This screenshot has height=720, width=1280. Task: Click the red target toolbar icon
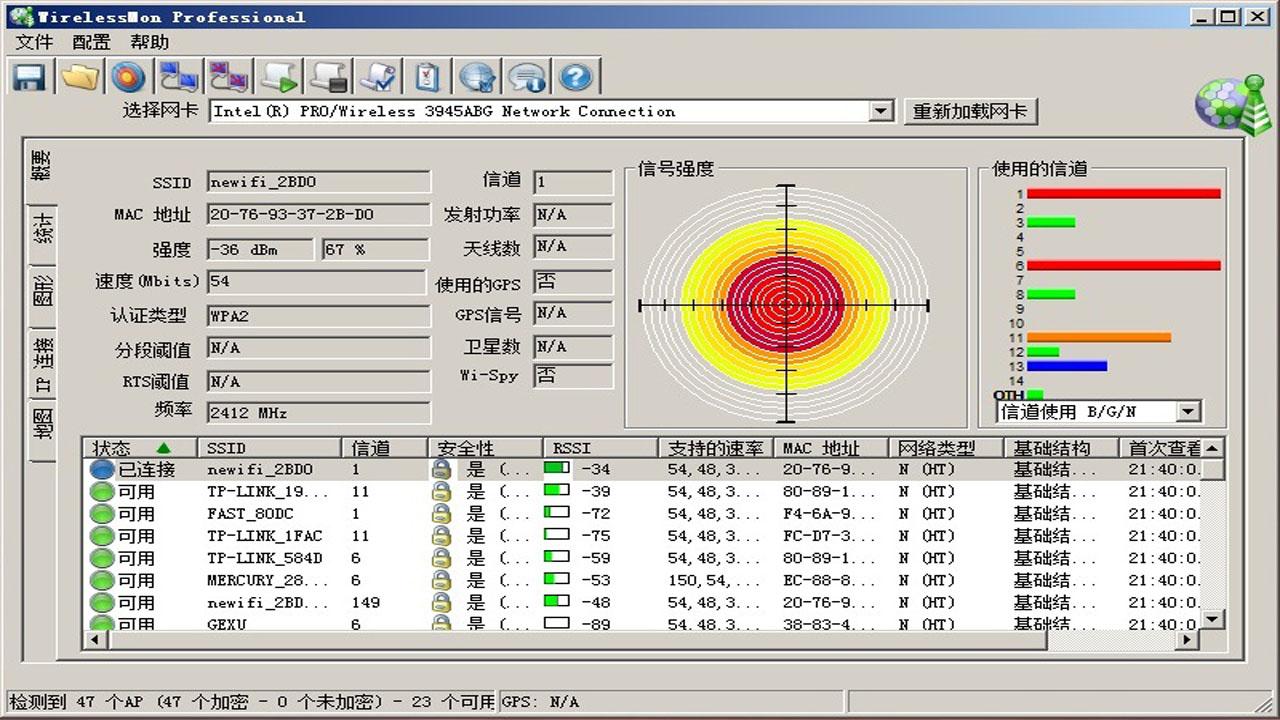point(128,77)
